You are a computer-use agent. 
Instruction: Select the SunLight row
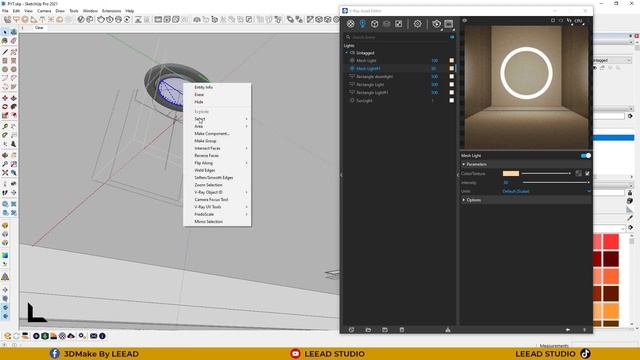coord(399,100)
